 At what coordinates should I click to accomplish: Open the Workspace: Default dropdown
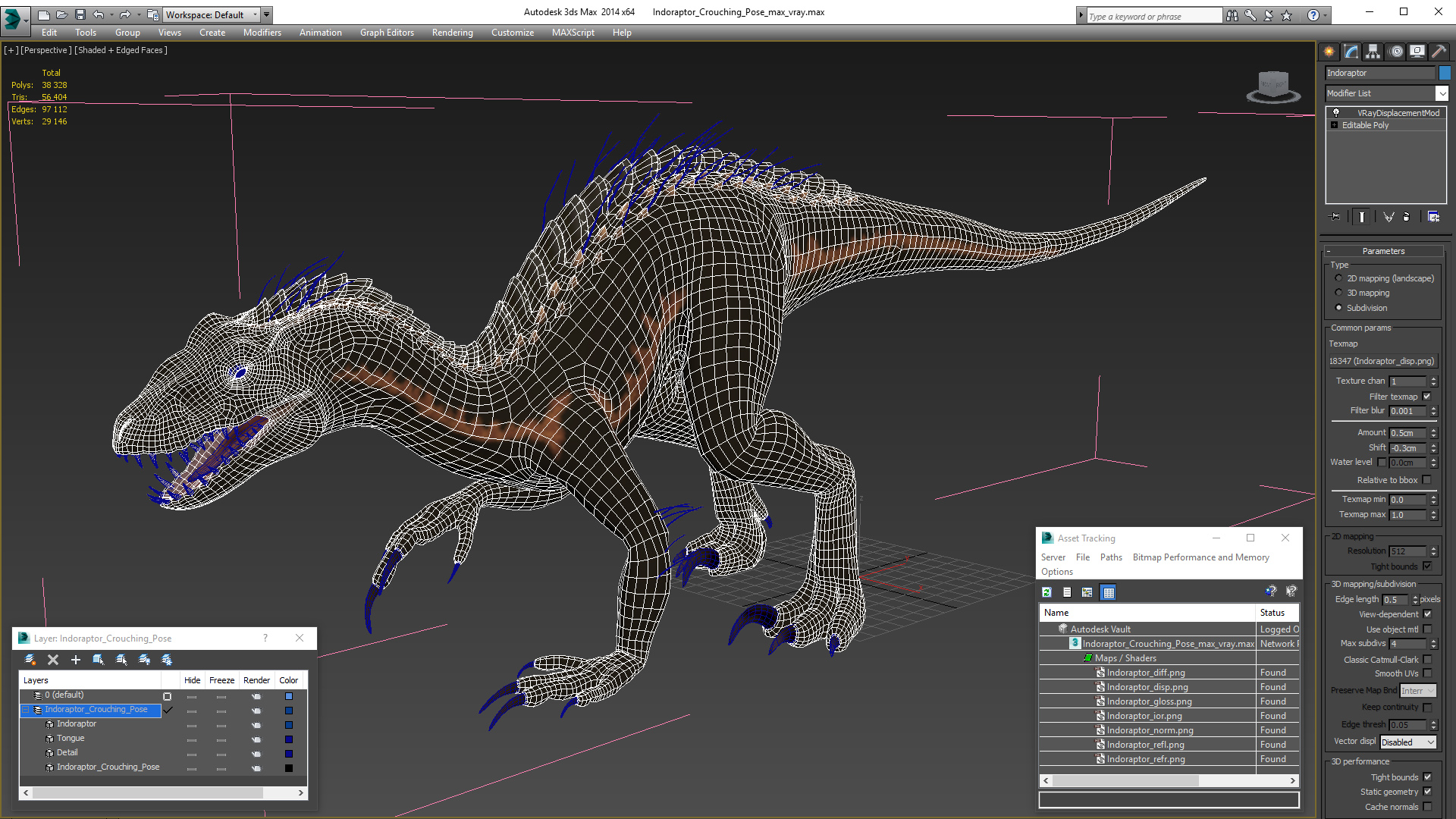(x=212, y=14)
